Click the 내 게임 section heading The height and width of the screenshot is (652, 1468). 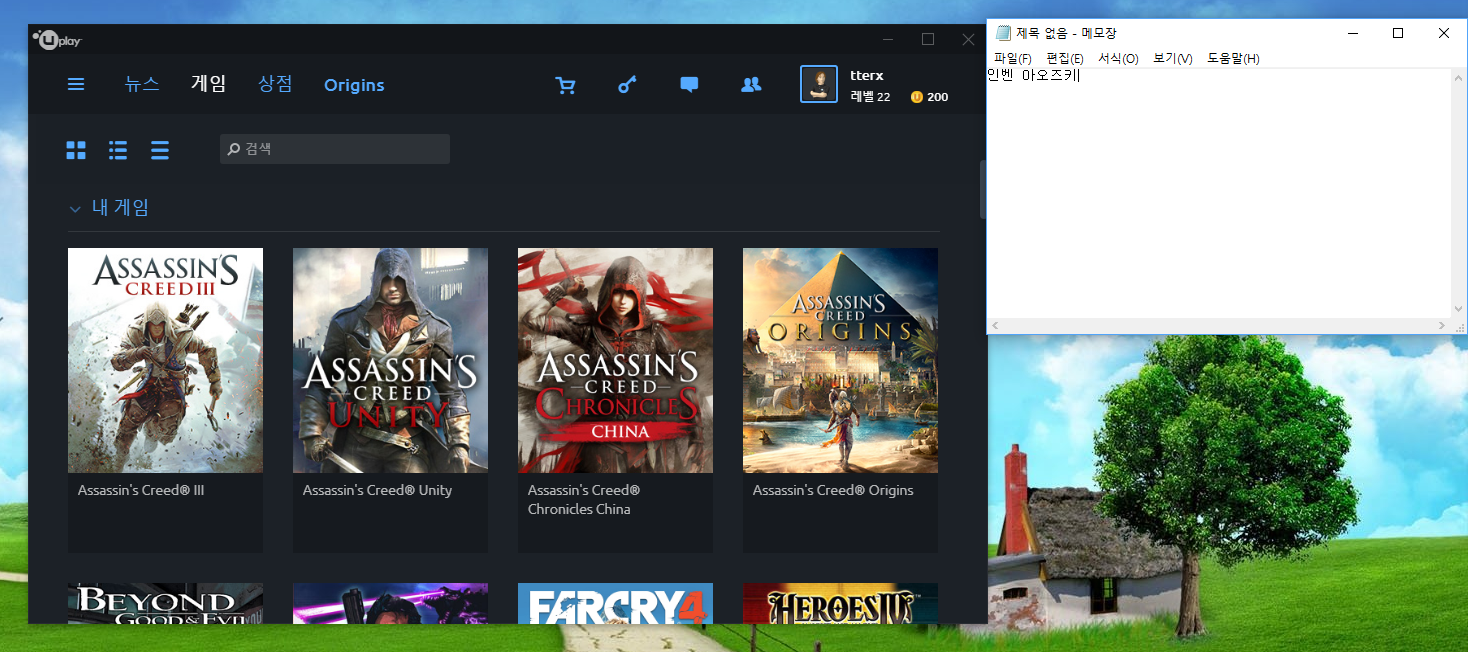[121, 208]
